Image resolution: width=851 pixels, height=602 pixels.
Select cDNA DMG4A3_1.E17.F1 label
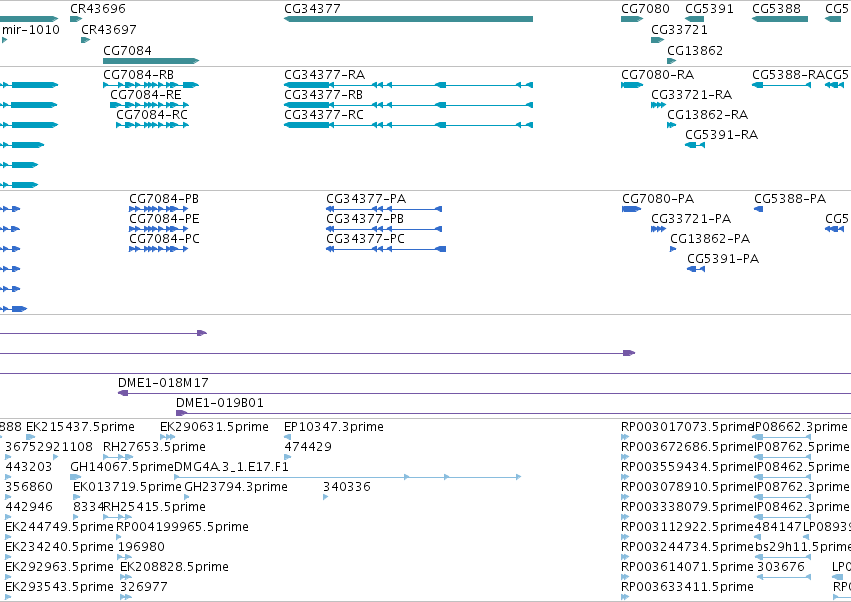click(231, 467)
